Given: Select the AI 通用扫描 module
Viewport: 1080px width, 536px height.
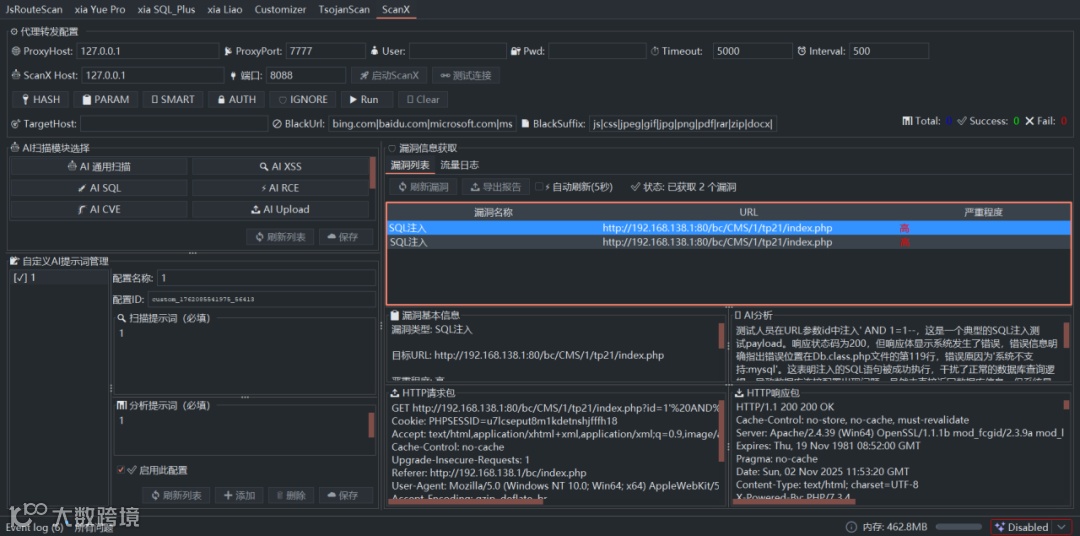Looking at the screenshot, I should (x=98, y=166).
